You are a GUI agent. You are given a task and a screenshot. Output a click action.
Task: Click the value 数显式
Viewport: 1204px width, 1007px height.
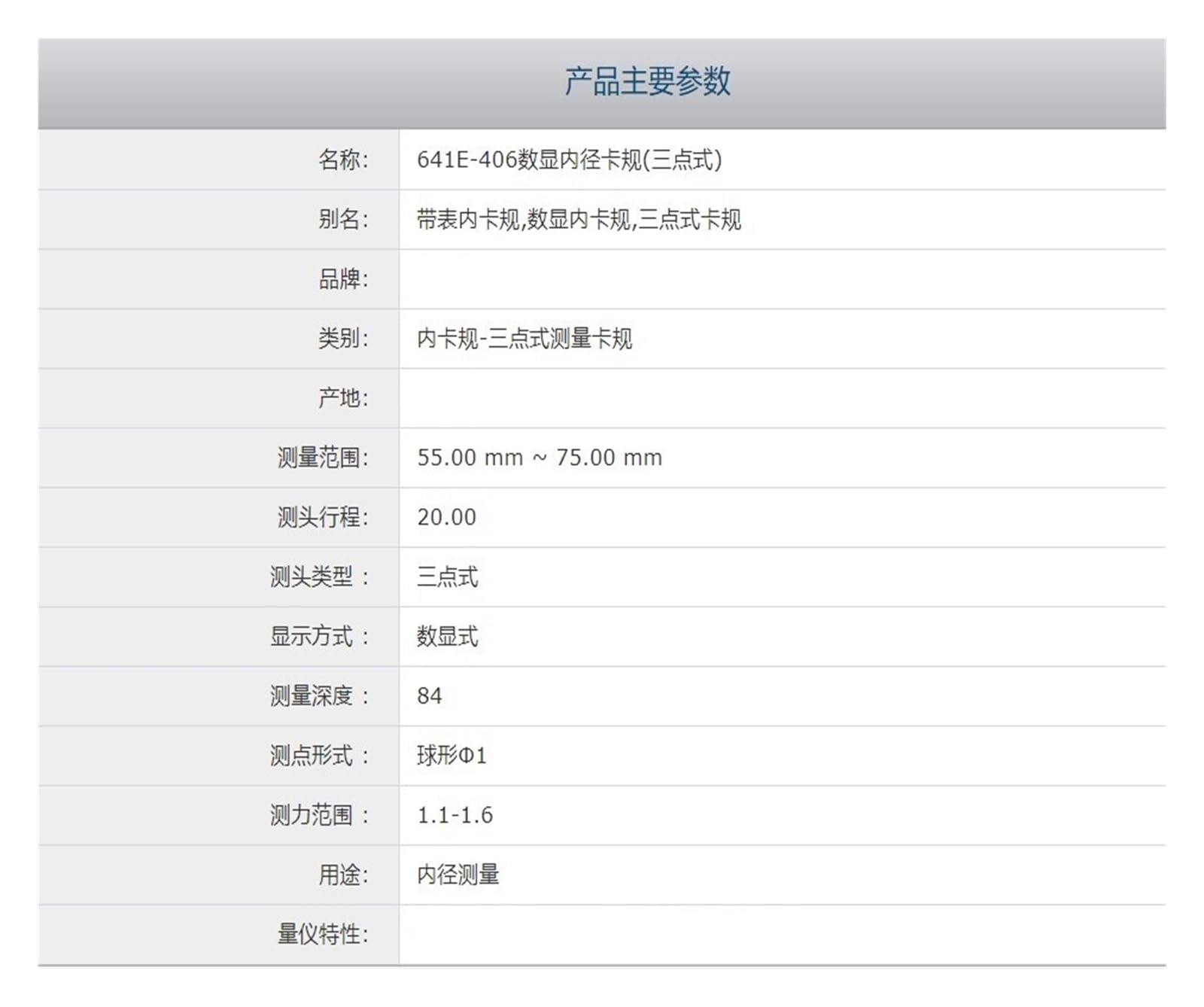coord(448,636)
